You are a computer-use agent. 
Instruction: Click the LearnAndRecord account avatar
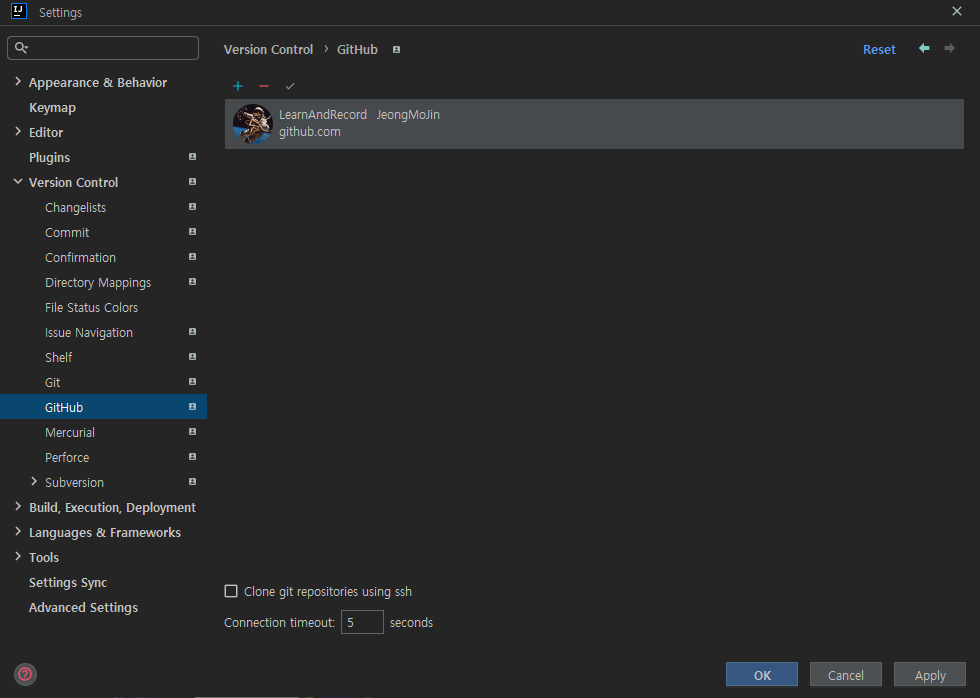click(252, 124)
